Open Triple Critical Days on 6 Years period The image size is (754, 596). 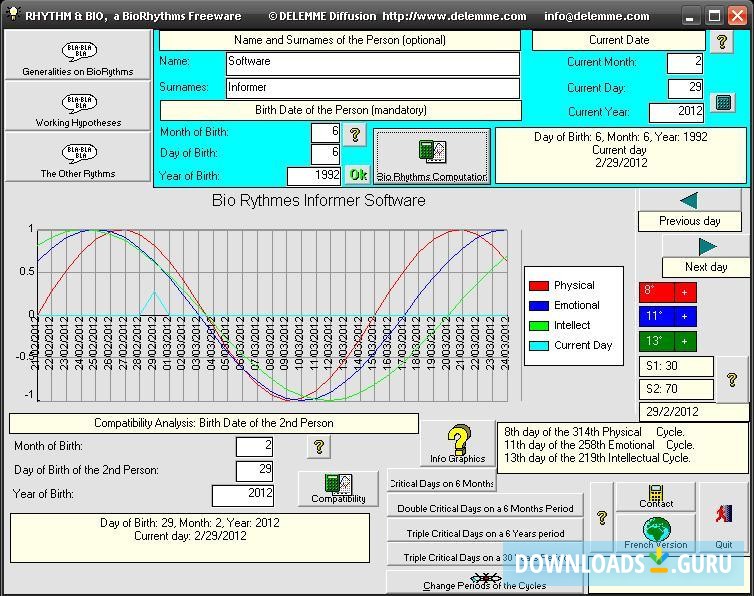(x=486, y=533)
